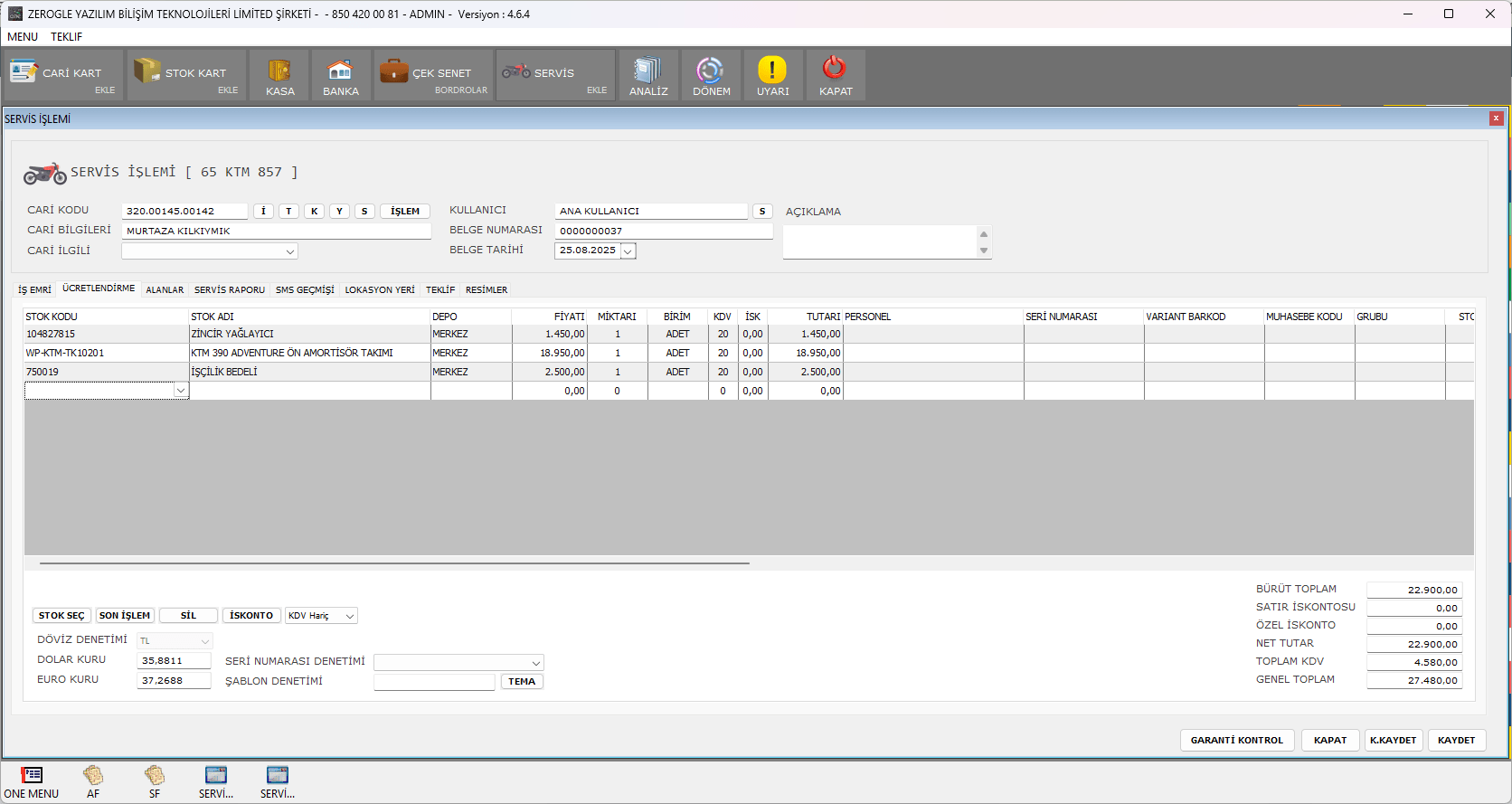Switch to the Servis Raporu tab
Screen dimensions: 1512x804
coord(230,290)
